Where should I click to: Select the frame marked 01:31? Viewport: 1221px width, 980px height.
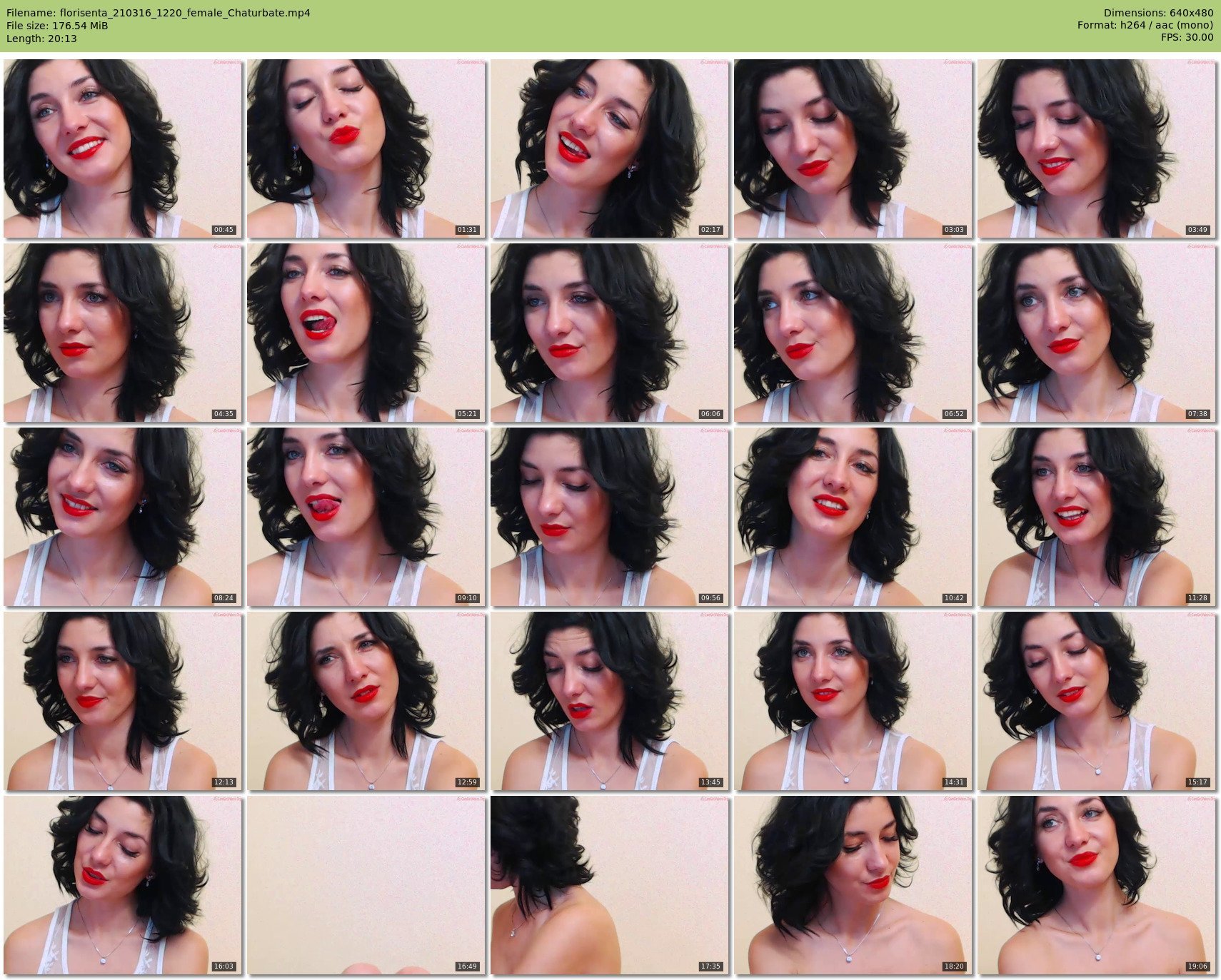pyautogui.click(x=366, y=148)
